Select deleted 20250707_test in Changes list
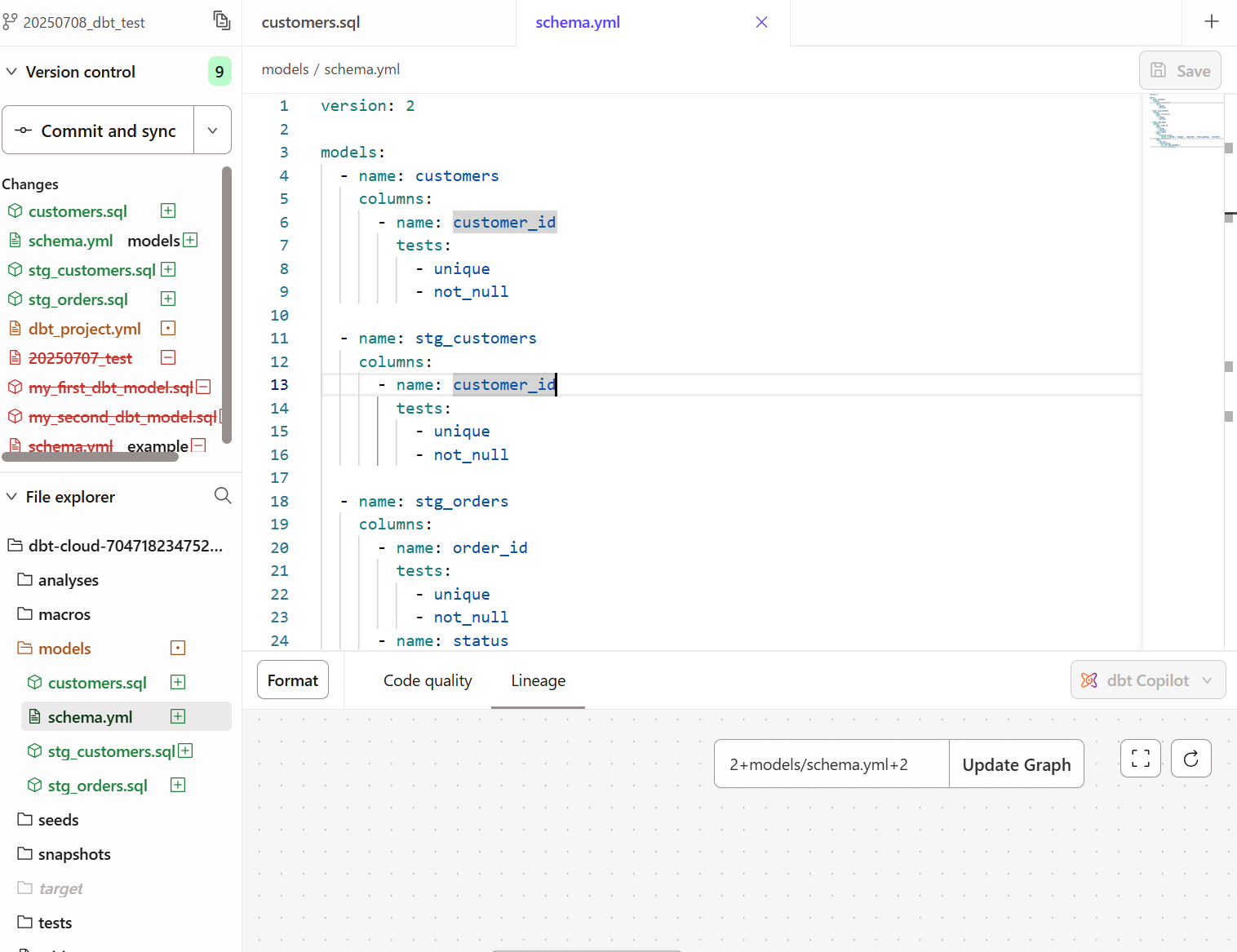1237x952 pixels. coord(80,358)
